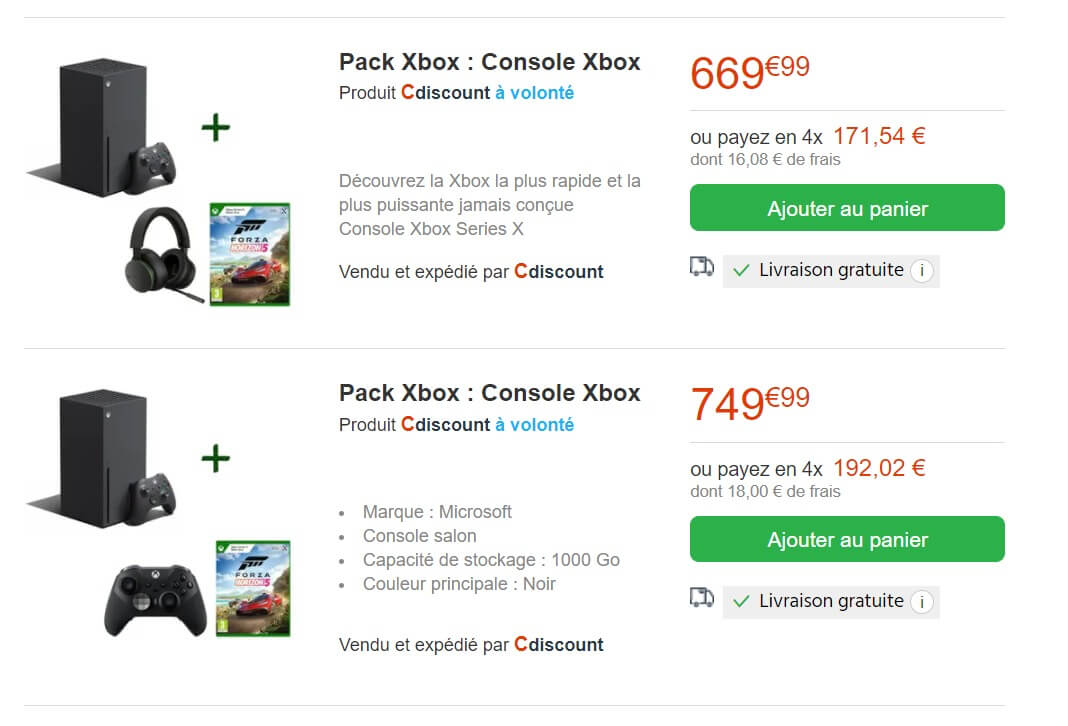Image resolution: width=1068 pixels, height=726 pixels.
Task: Click 4x payment amount 192,02 €
Action: coord(879,468)
